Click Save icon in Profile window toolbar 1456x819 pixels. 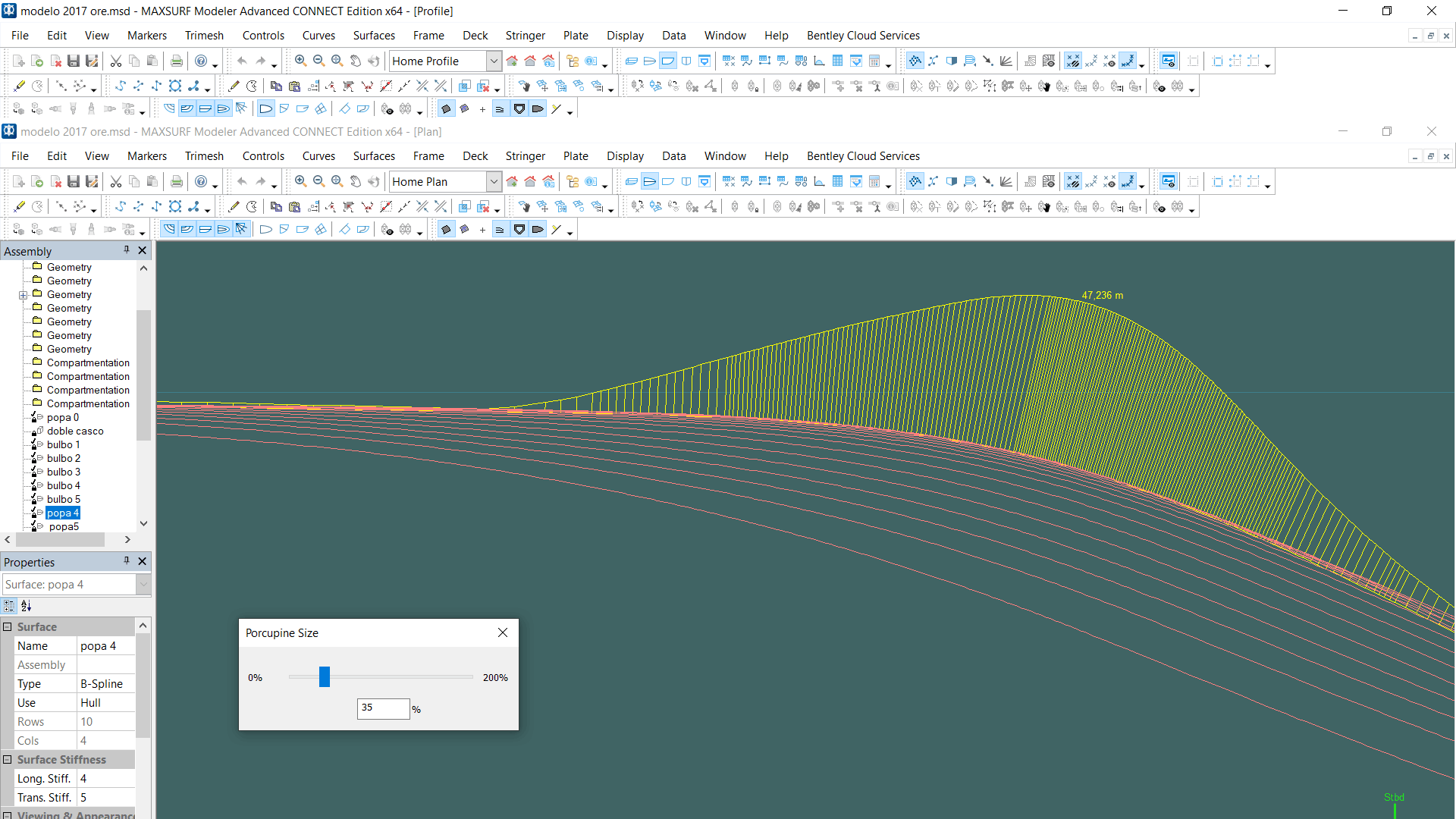(74, 61)
